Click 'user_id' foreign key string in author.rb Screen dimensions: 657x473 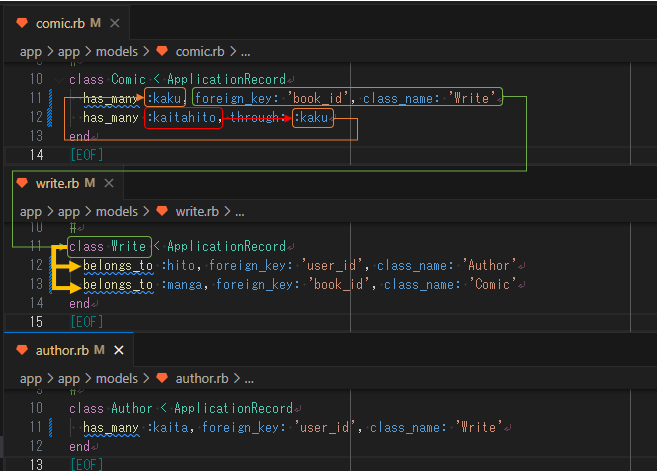click(x=325, y=428)
